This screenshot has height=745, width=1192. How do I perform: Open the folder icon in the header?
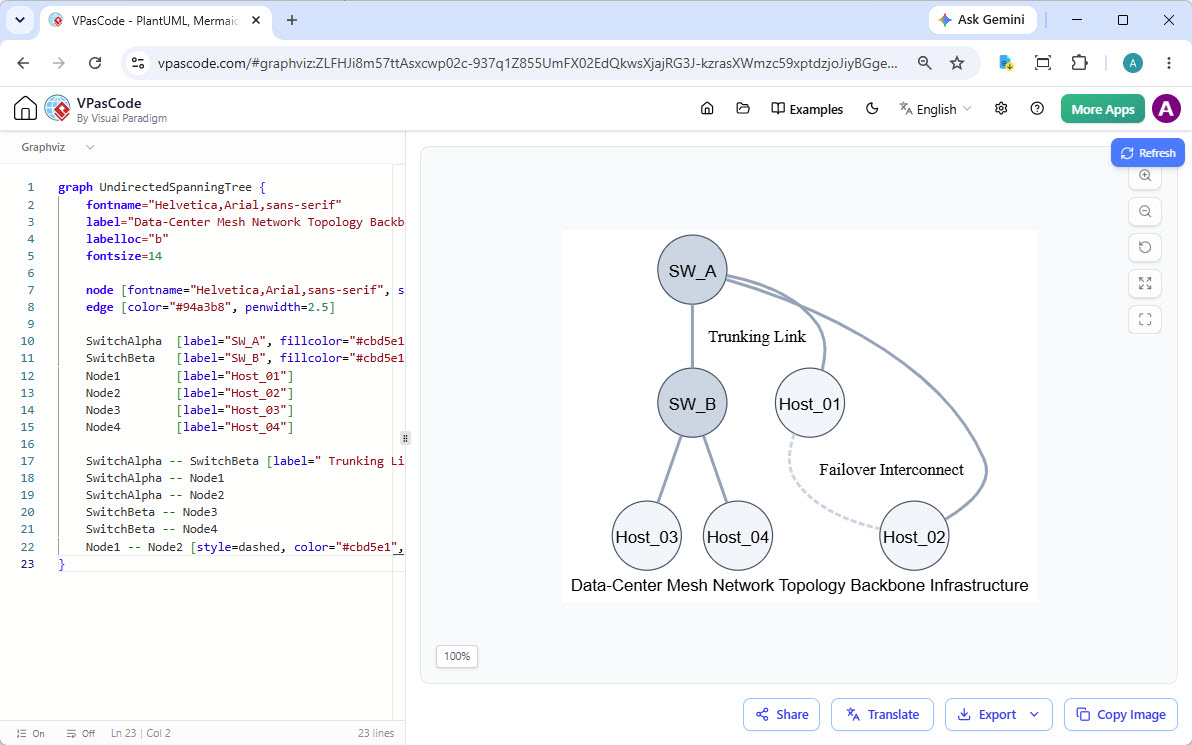tap(743, 109)
